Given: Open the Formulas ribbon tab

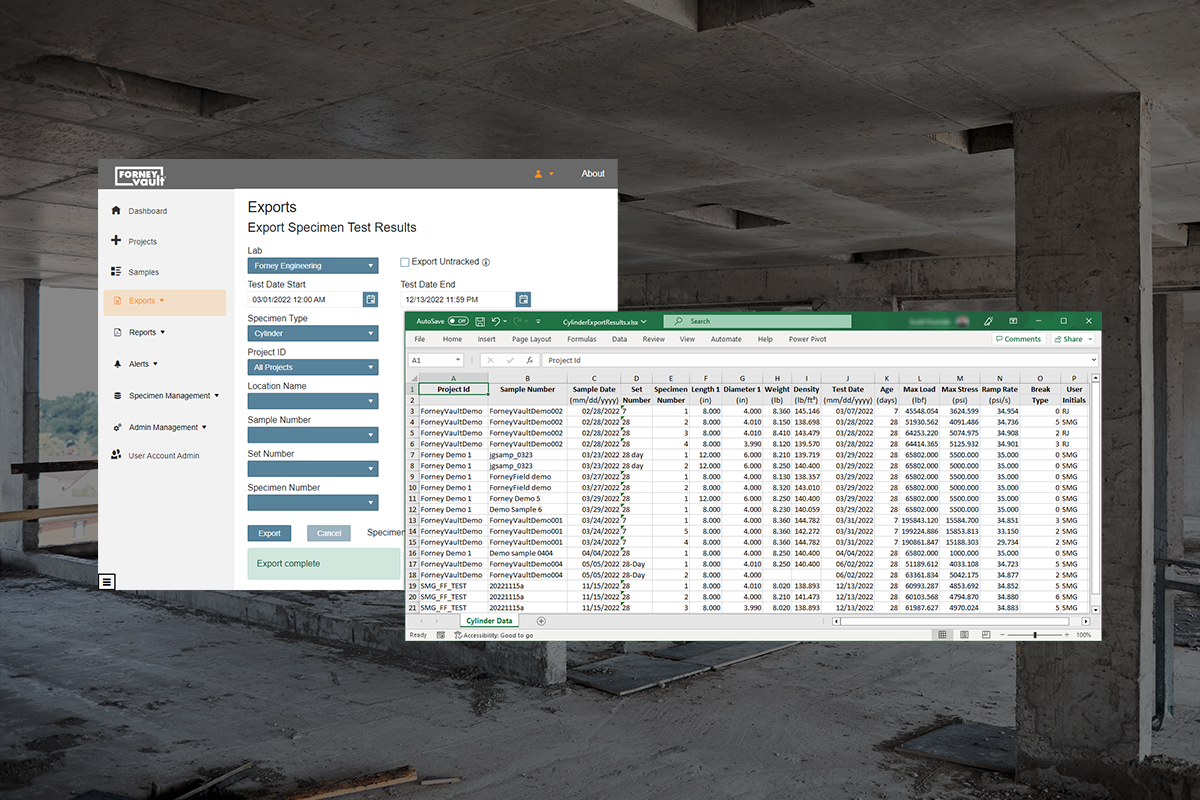Looking at the screenshot, I should [x=581, y=339].
